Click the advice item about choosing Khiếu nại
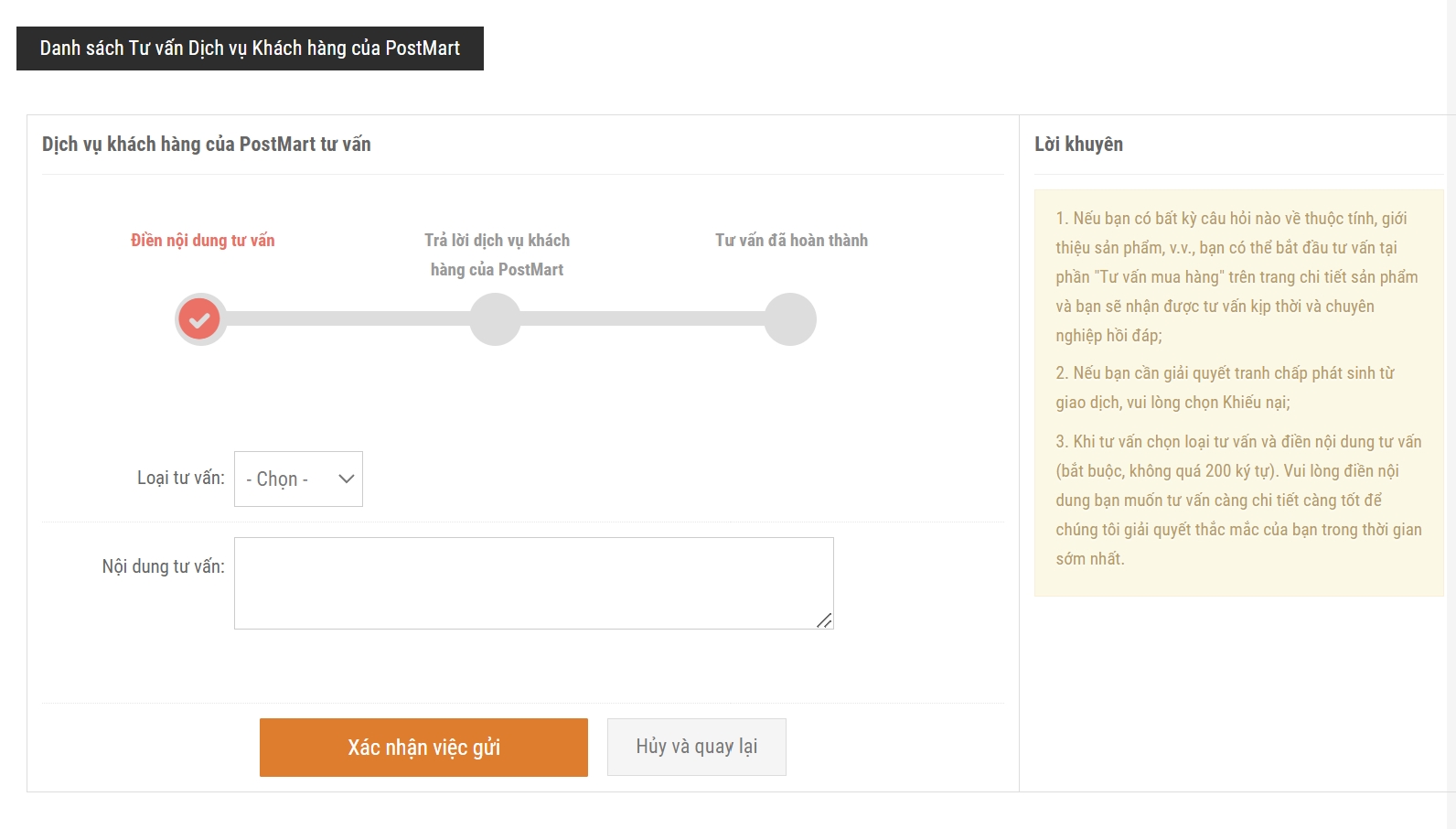Screen dimensions: 1456x829 click(1224, 387)
